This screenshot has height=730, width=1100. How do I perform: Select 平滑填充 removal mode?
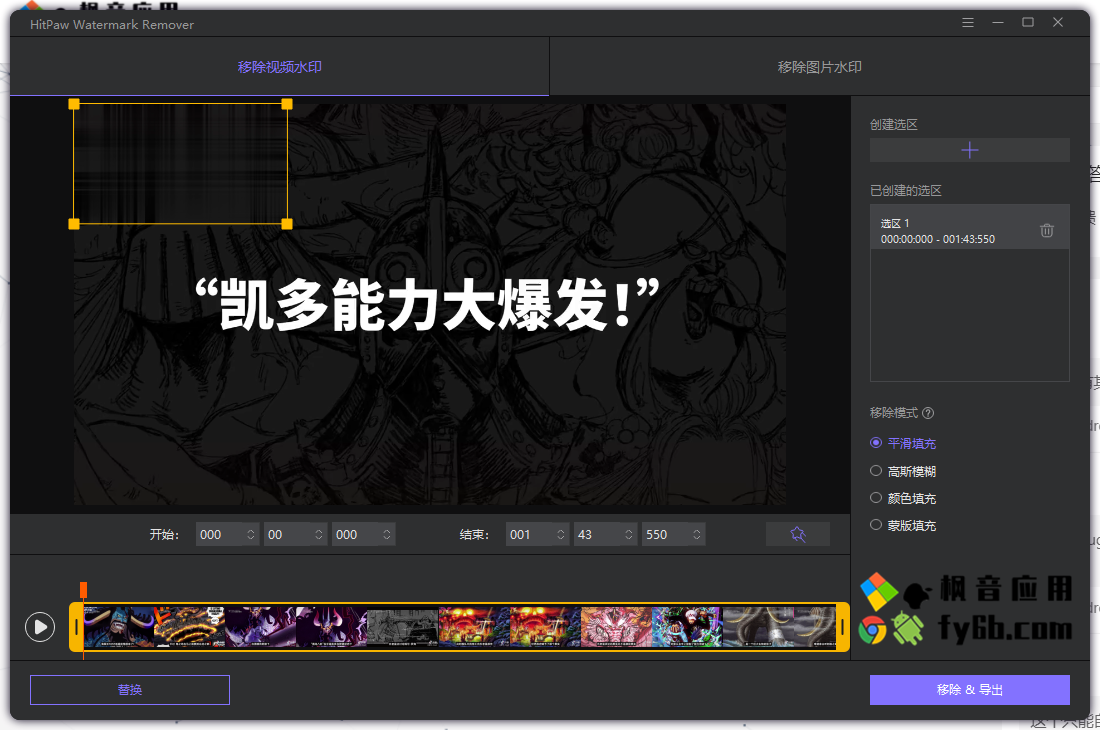point(903,443)
